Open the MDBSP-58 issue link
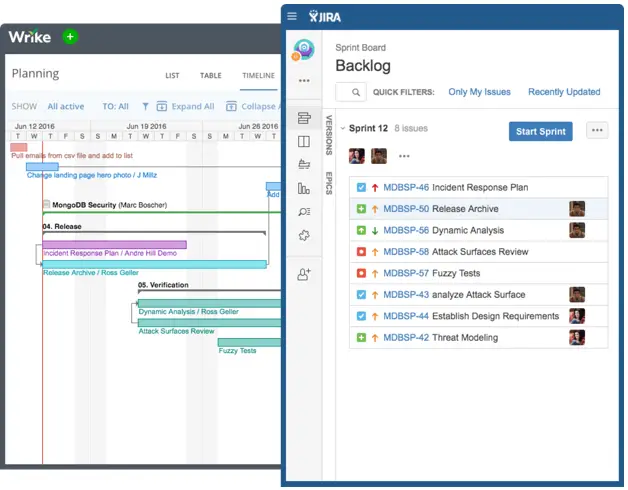The image size is (628, 490). point(406,252)
